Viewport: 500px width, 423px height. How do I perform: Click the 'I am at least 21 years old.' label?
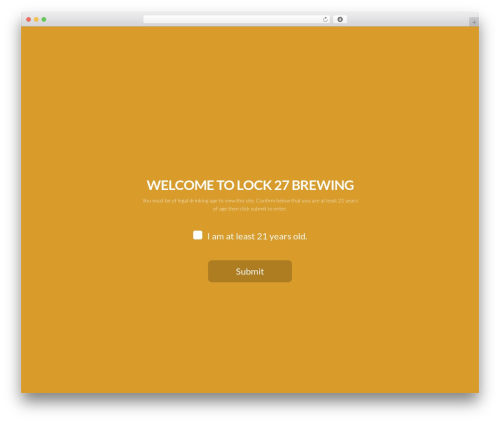pos(257,236)
